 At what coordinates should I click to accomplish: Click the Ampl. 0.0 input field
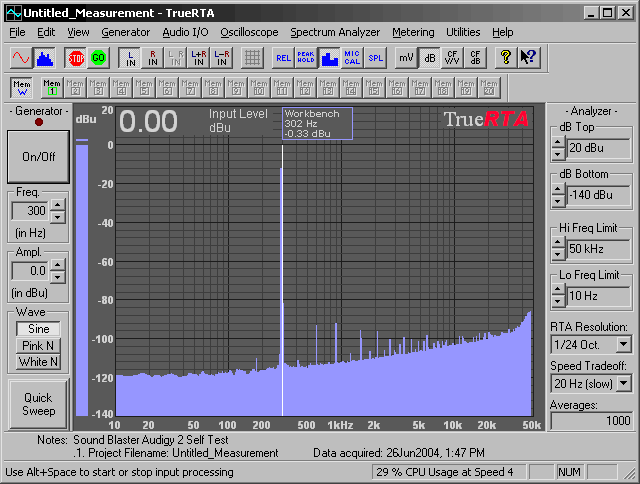[30, 271]
